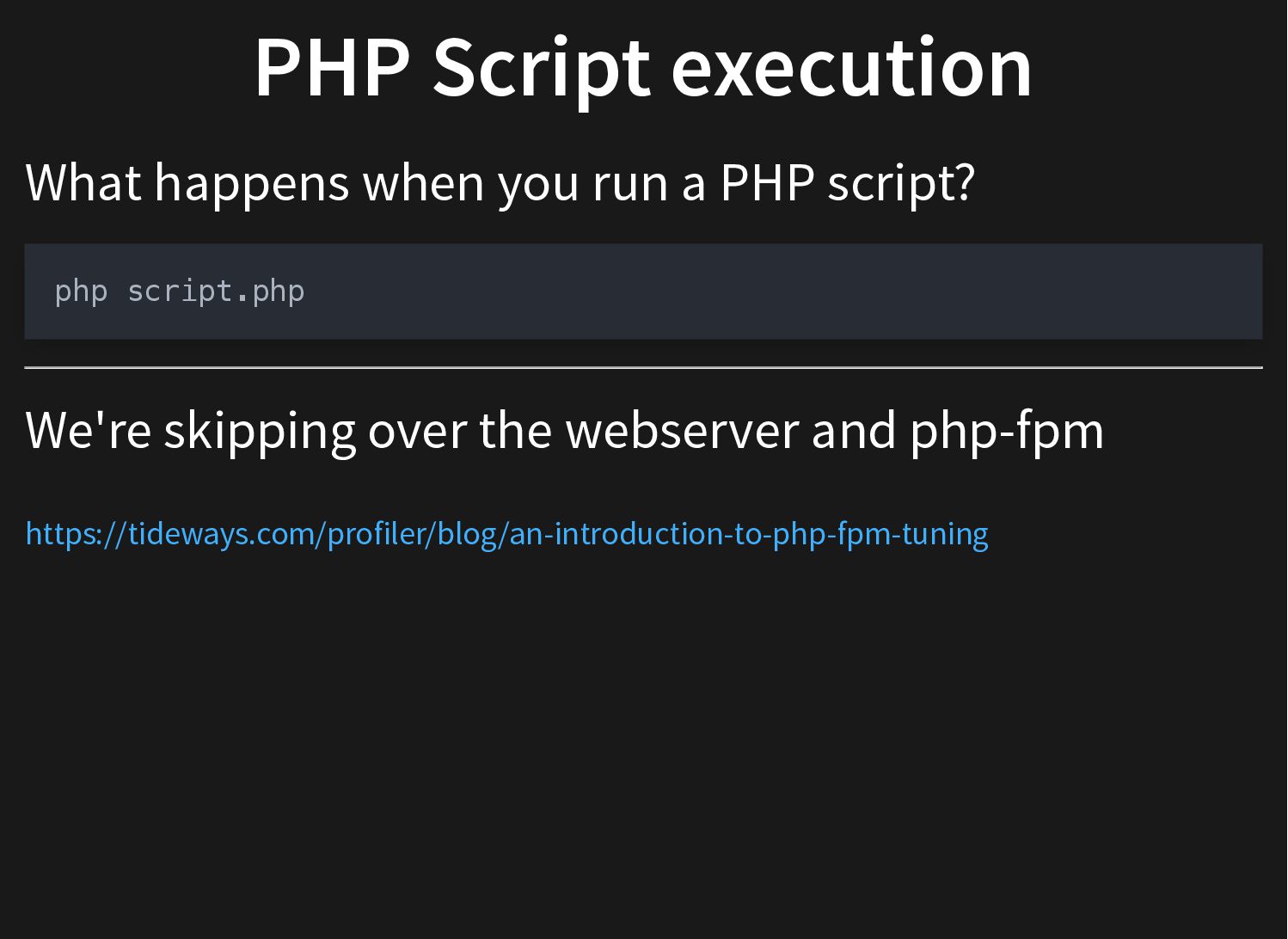
Task: Click the 'https://' start of the blue link
Action: (76, 534)
